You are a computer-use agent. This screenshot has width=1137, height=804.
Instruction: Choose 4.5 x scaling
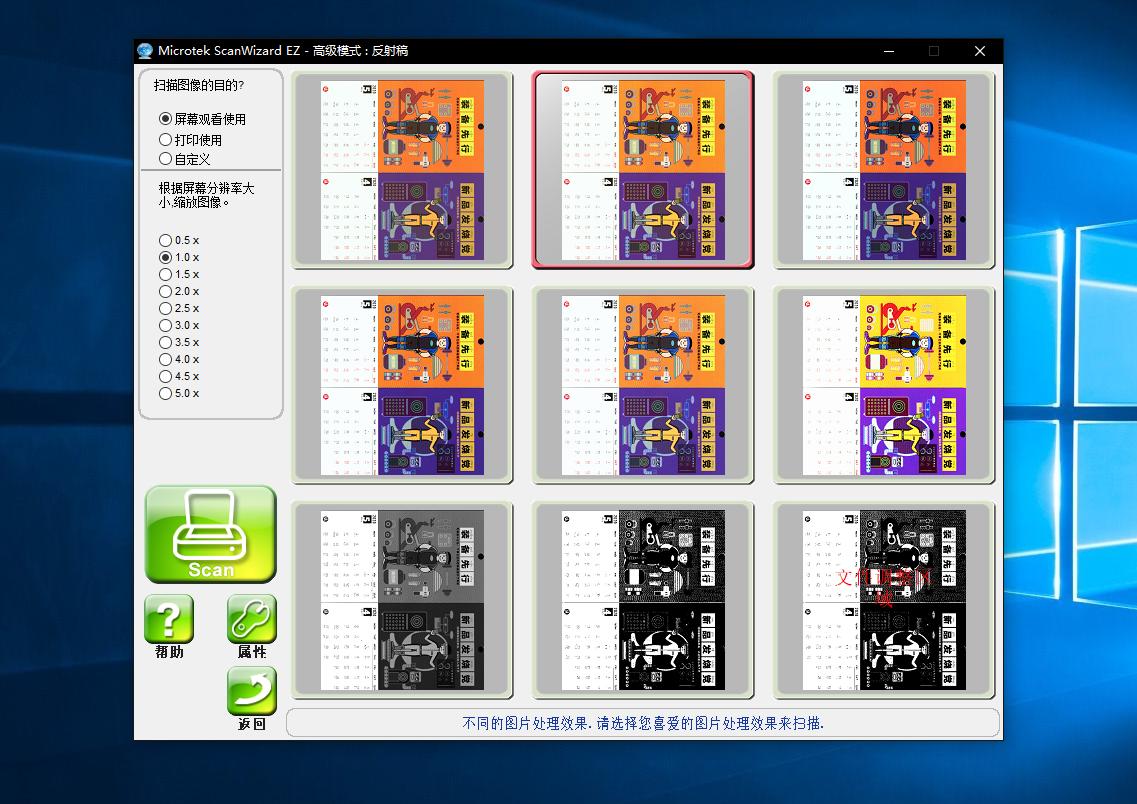coord(178,376)
